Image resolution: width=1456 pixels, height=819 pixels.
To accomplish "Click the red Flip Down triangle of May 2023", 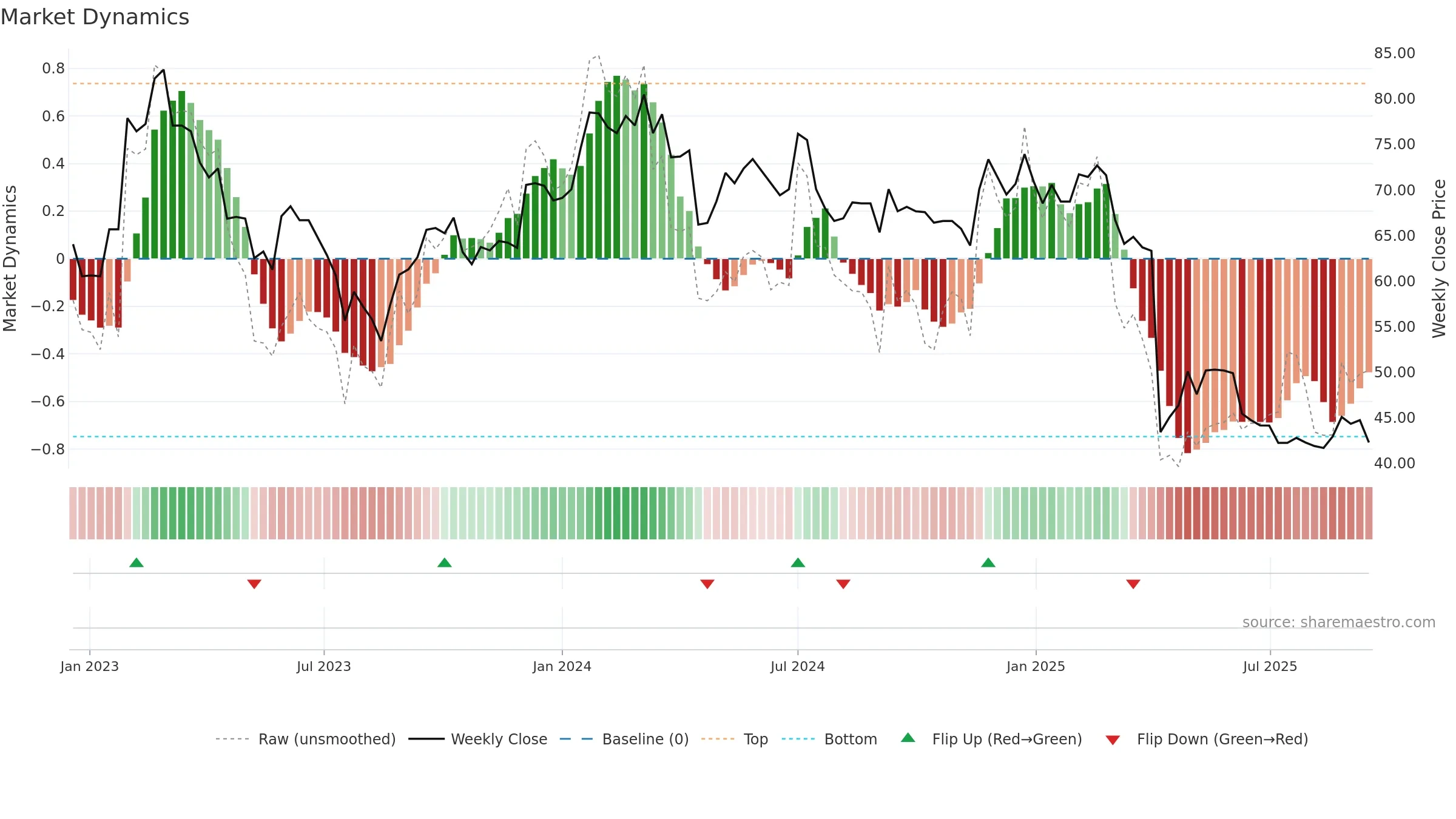I will click(254, 584).
